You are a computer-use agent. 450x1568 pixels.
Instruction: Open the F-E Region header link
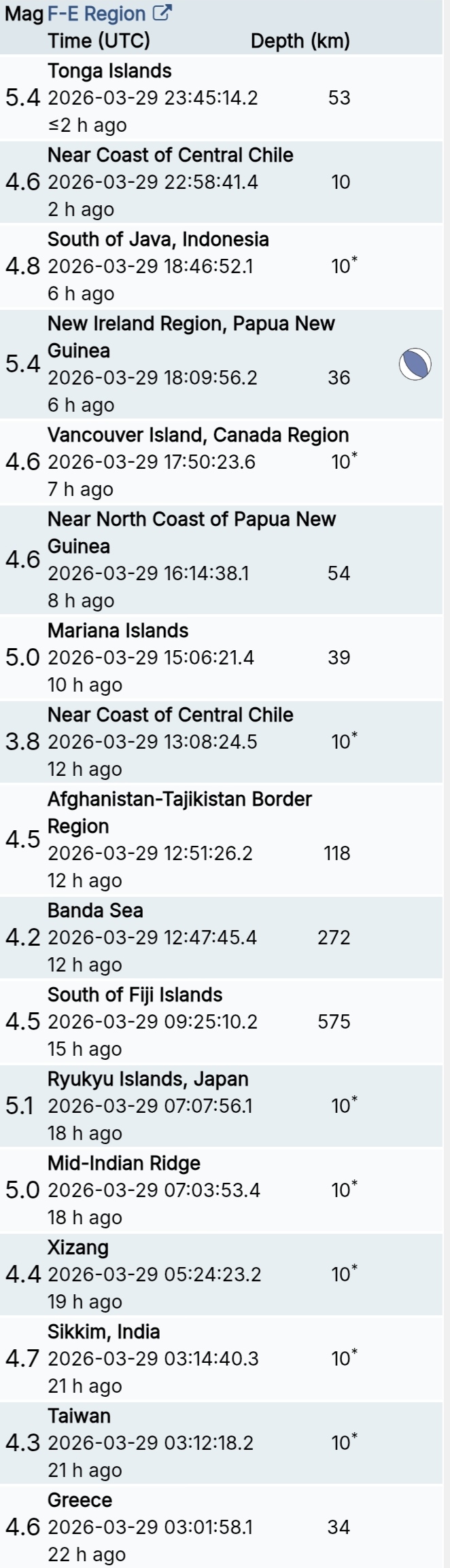pos(96,14)
